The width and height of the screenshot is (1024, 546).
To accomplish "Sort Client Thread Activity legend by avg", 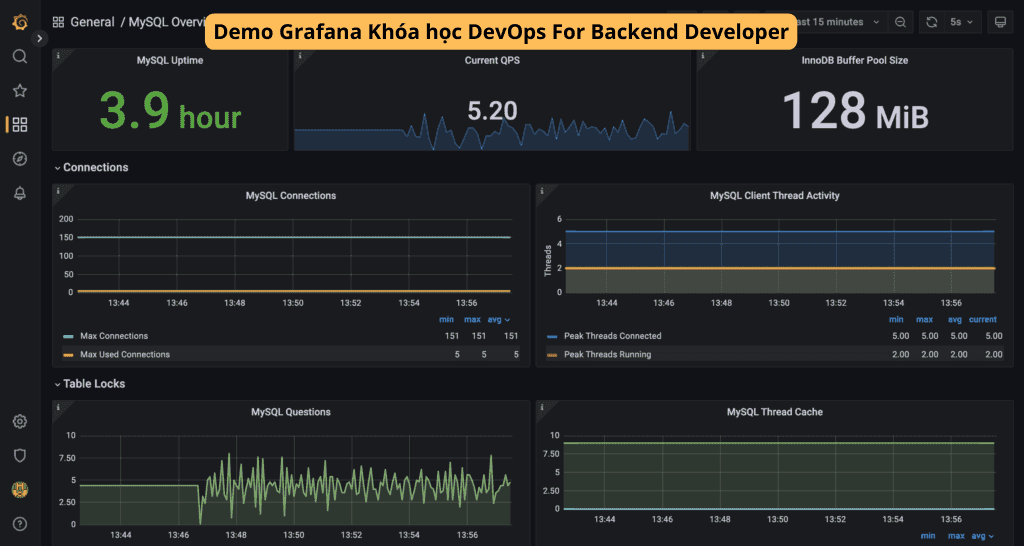I will [x=955, y=319].
